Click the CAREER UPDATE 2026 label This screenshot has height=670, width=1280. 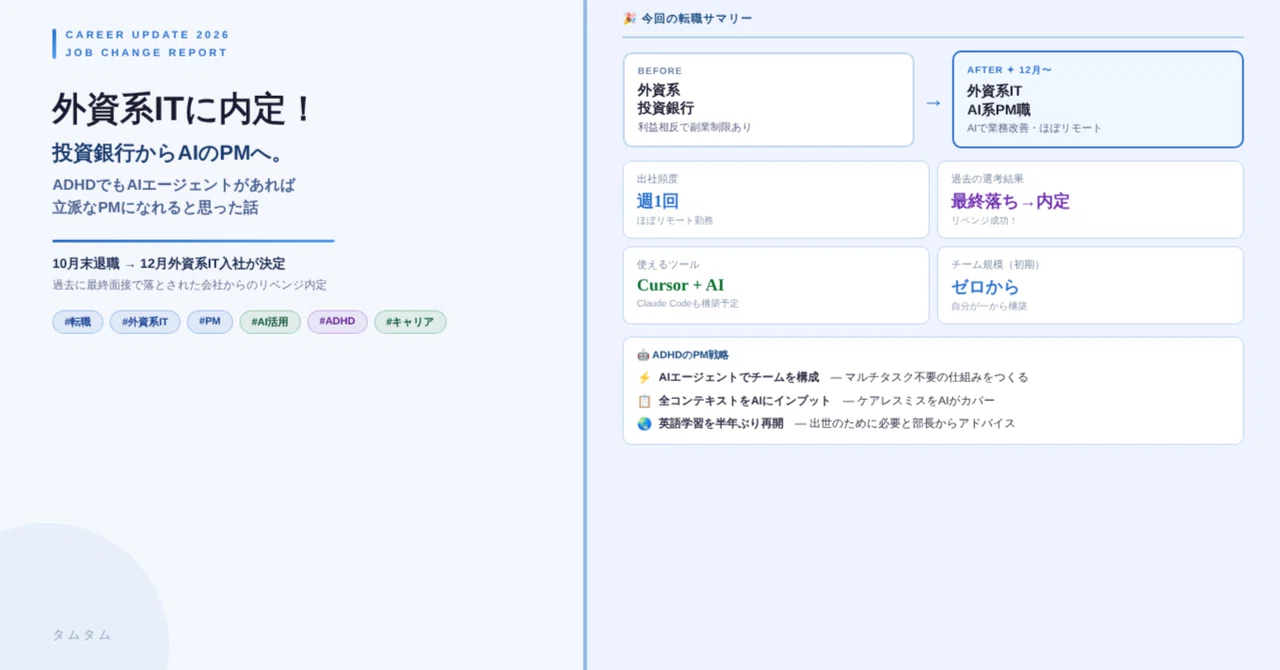(x=148, y=35)
